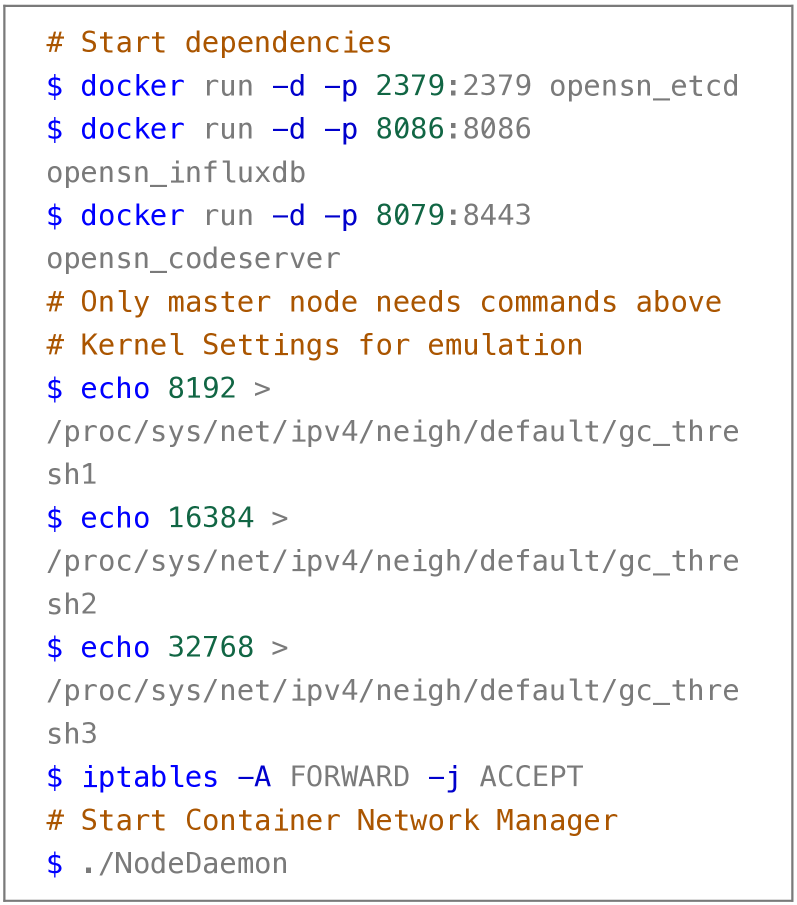Viewport: 797px width, 905px height.
Task: Click the word "FORWARD" in iptables line
Action: 349,777
